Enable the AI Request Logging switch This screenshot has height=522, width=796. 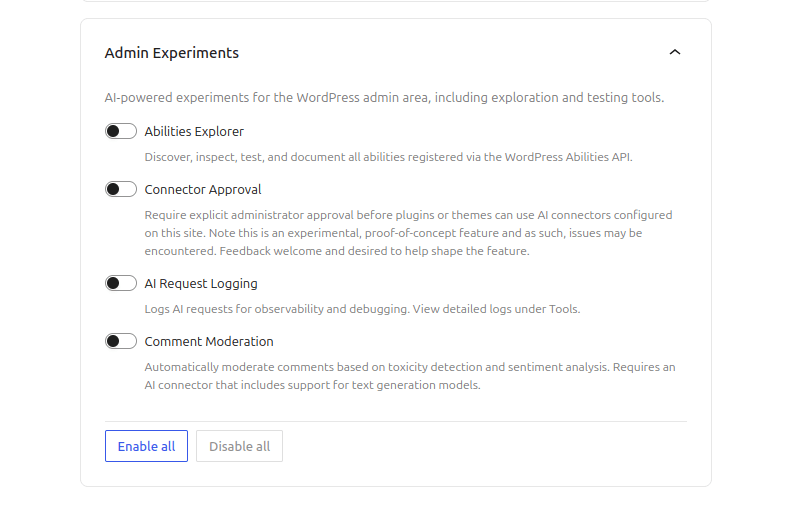pos(121,283)
